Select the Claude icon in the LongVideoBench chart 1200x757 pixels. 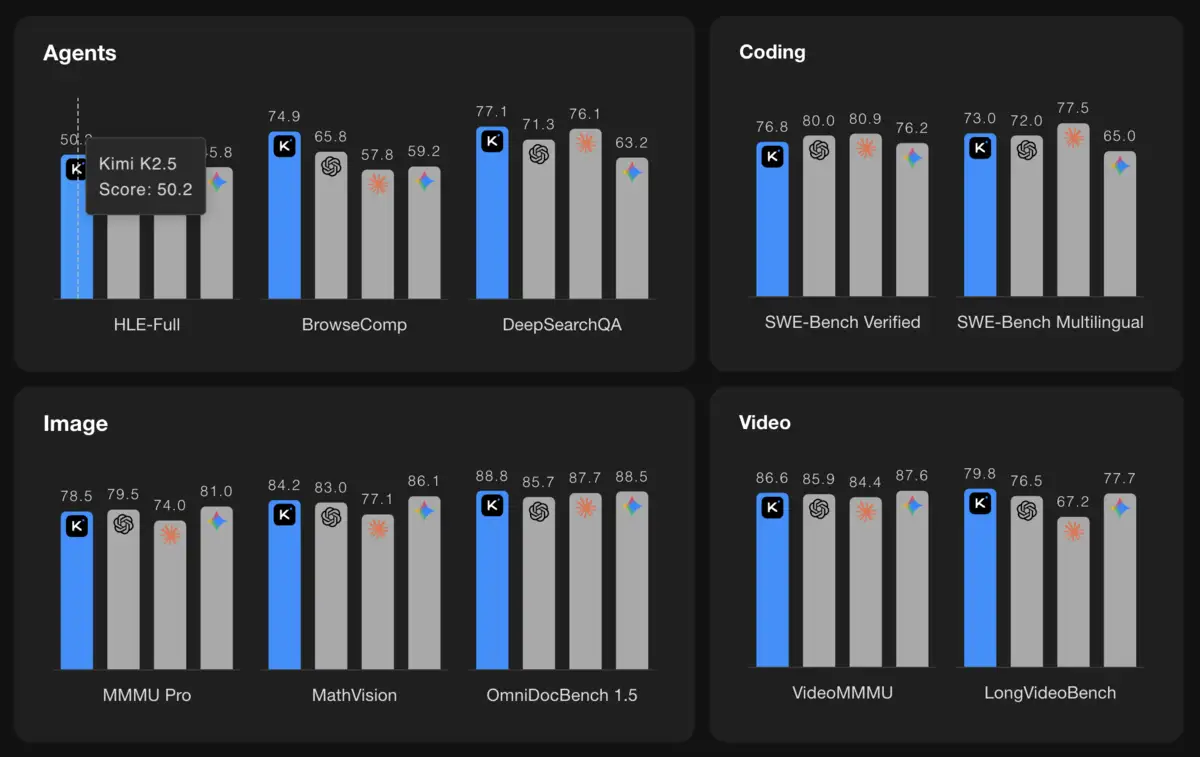[1074, 531]
